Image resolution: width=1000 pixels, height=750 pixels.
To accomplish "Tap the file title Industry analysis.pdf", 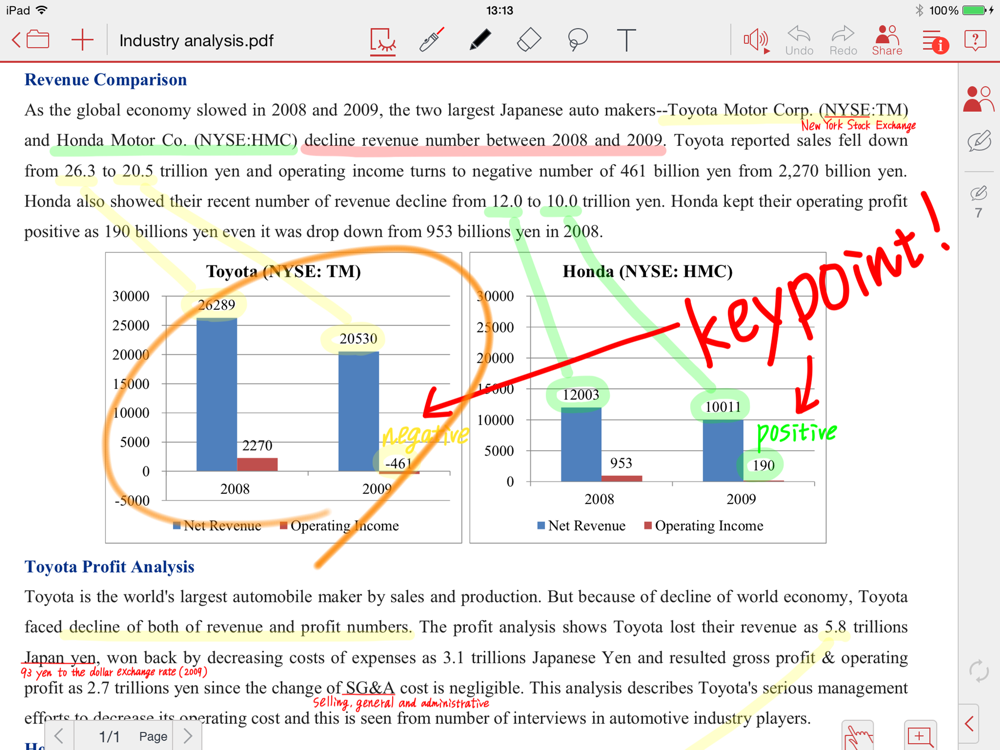I will (x=196, y=41).
